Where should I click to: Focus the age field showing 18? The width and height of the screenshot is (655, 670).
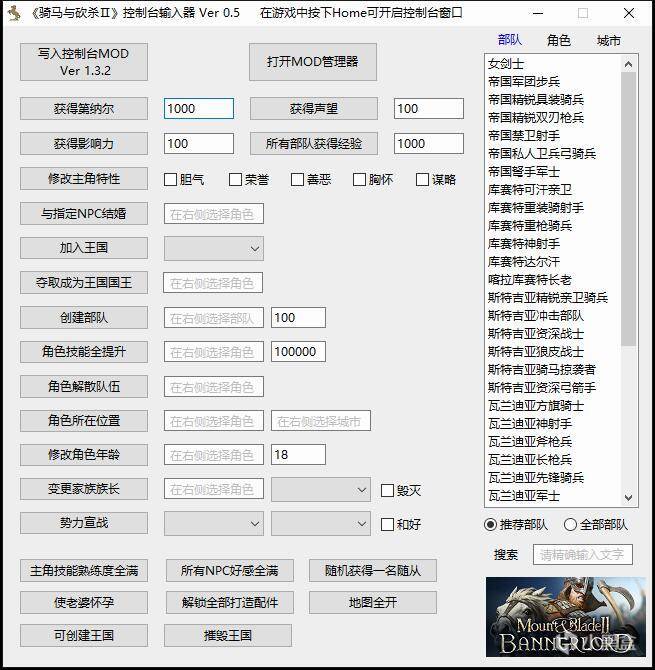(298, 455)
